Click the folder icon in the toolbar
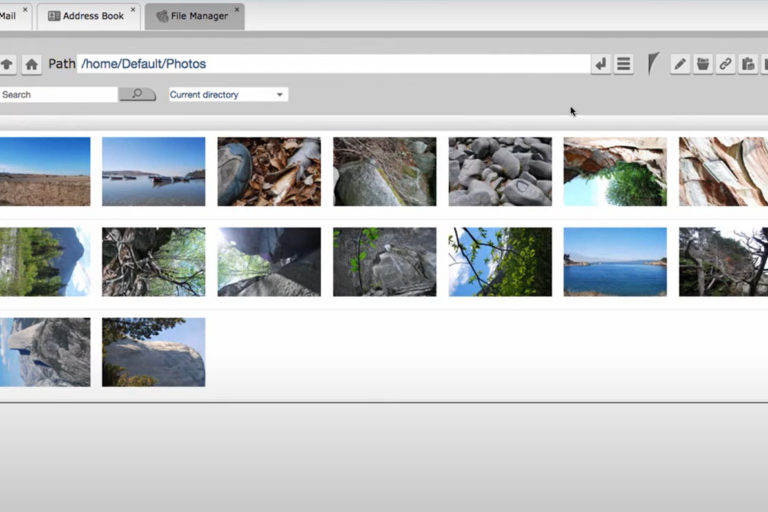768x512 pixels. (x=703, y=64)
